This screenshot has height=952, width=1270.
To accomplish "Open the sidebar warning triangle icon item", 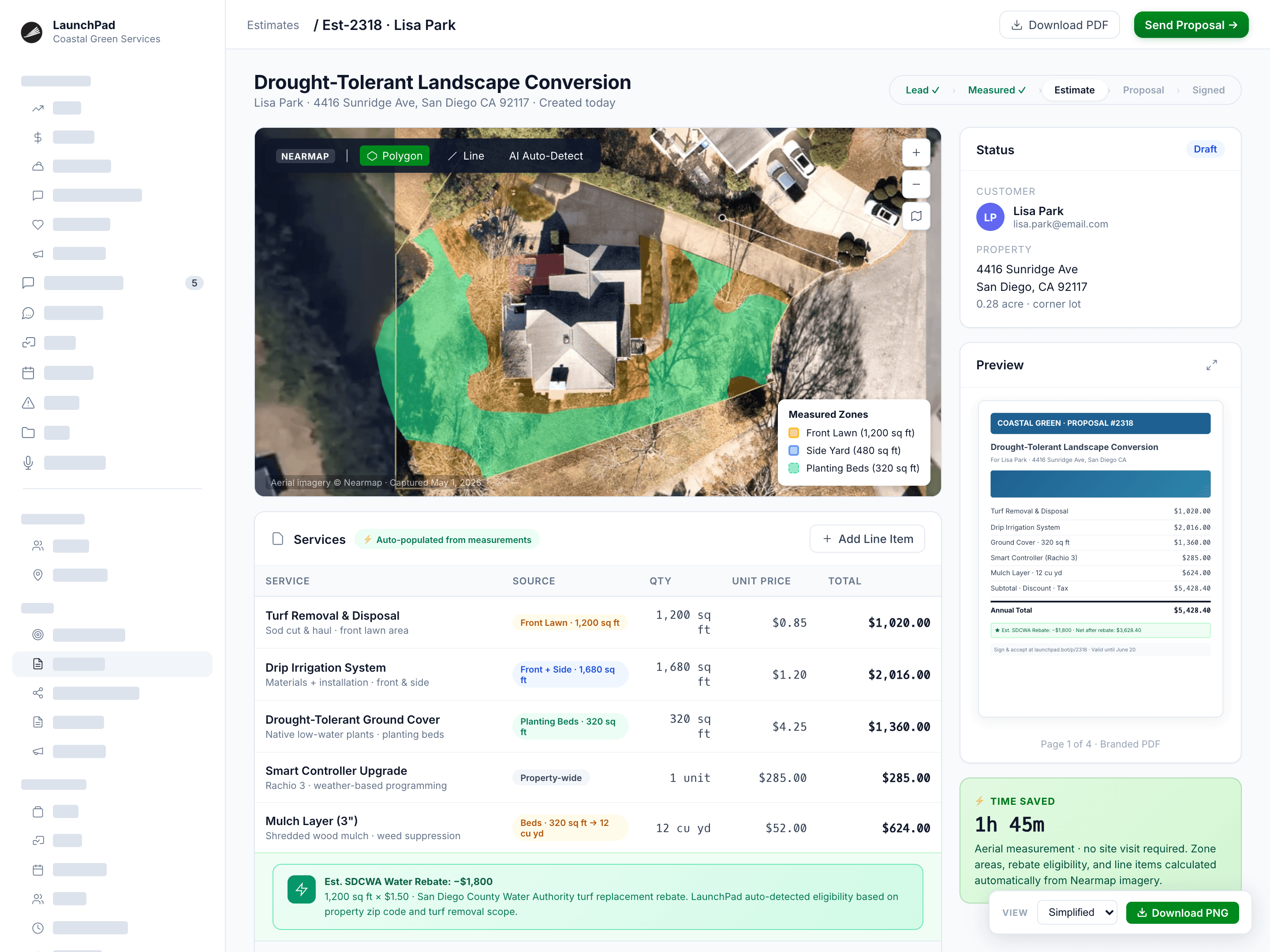I will tap(28, 403).
